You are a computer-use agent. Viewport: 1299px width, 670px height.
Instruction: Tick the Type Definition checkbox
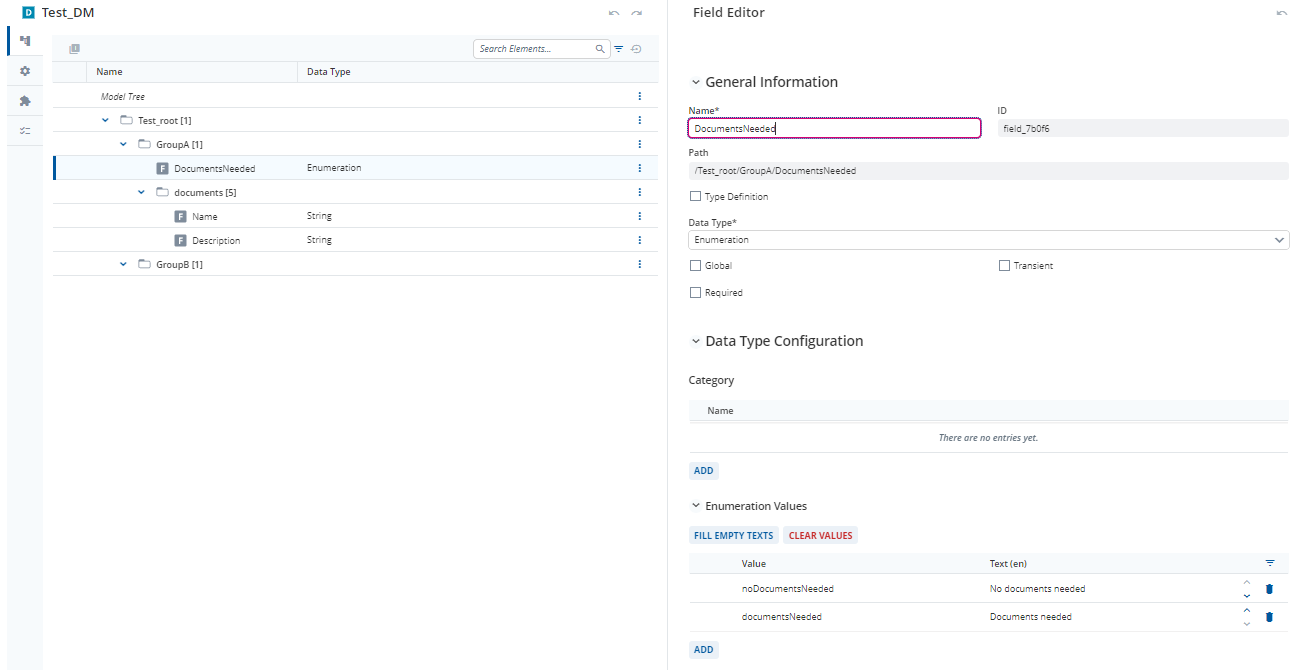696,197
